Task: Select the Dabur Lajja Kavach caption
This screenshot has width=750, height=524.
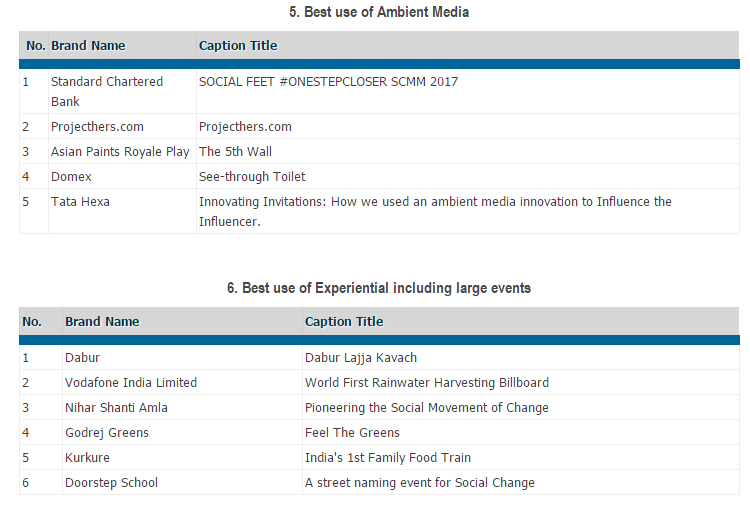Action: pos(360,358)
